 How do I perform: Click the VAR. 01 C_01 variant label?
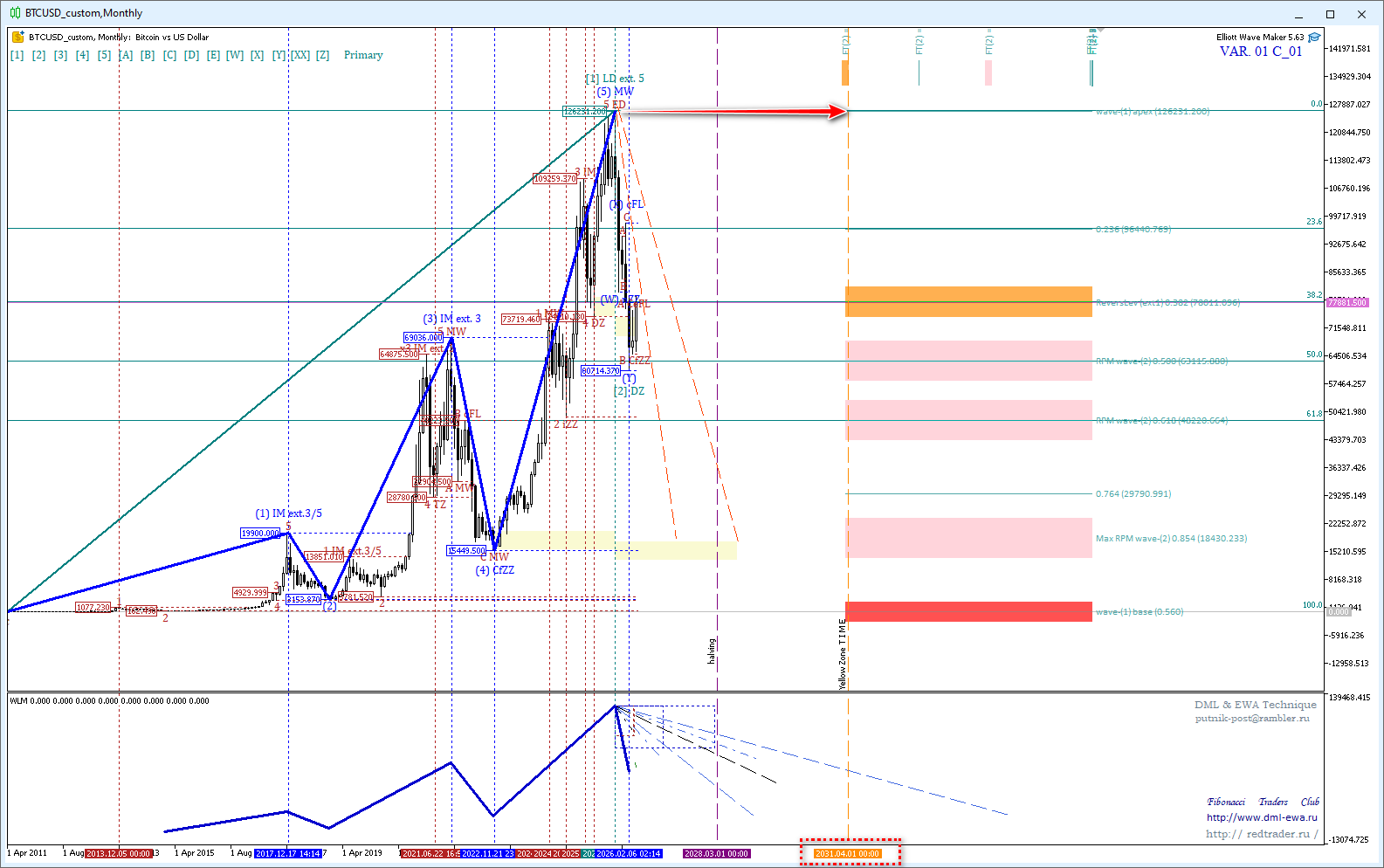click(x=1260, y=52)
